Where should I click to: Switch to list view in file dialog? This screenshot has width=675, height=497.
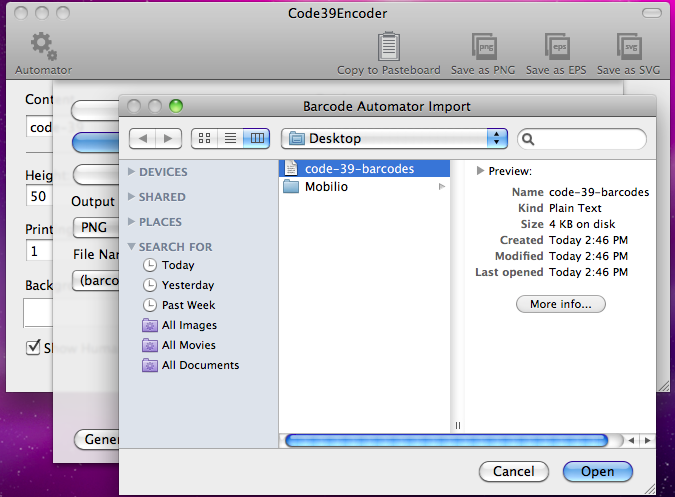230,138
